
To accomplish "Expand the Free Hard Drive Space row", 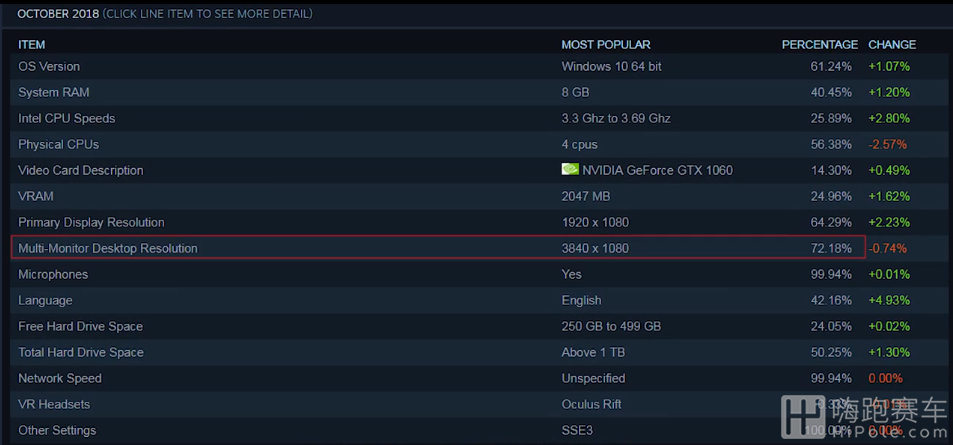I will 476,326.
